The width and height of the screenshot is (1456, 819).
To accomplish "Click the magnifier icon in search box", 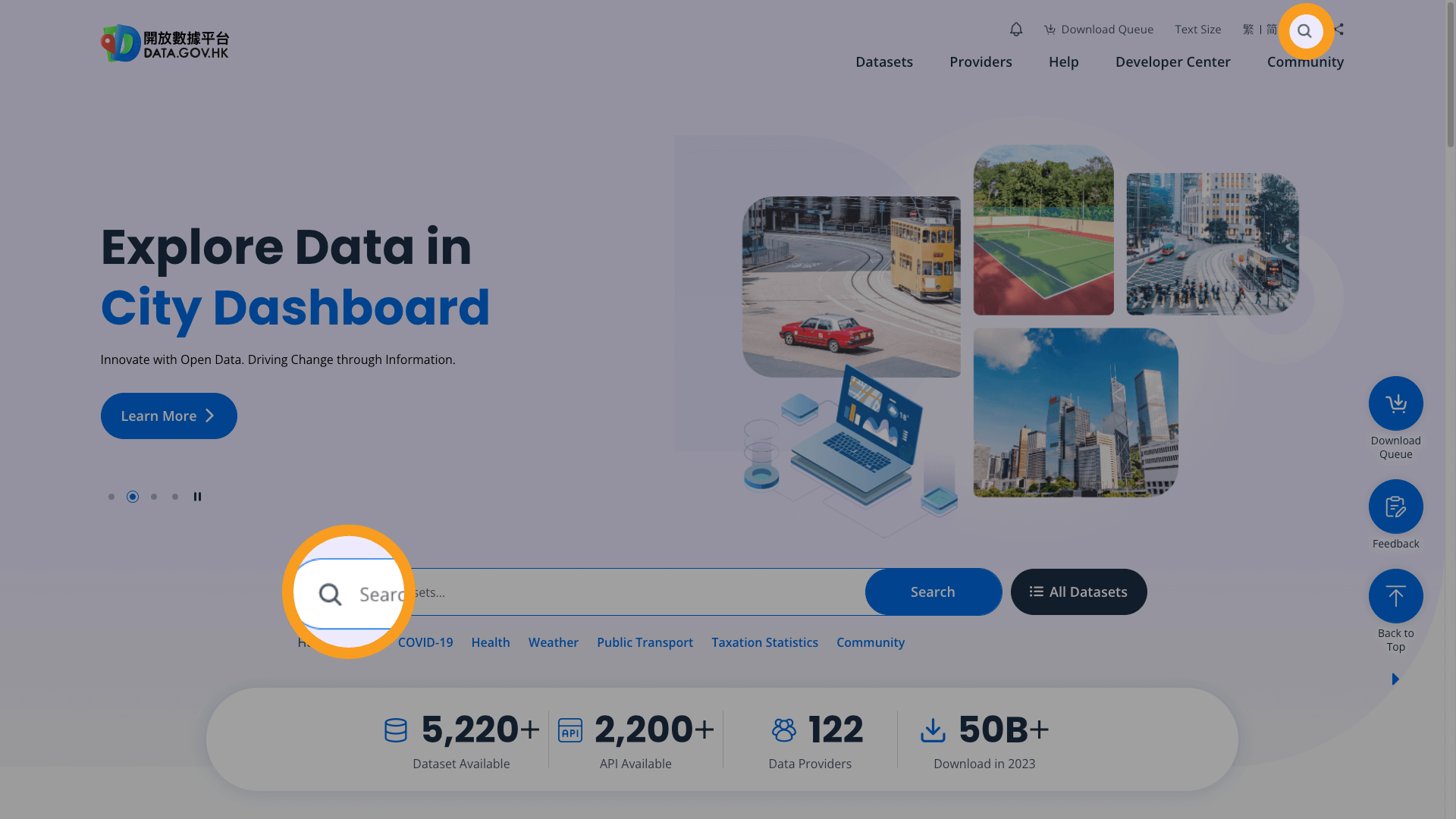I will coord(330,594).
